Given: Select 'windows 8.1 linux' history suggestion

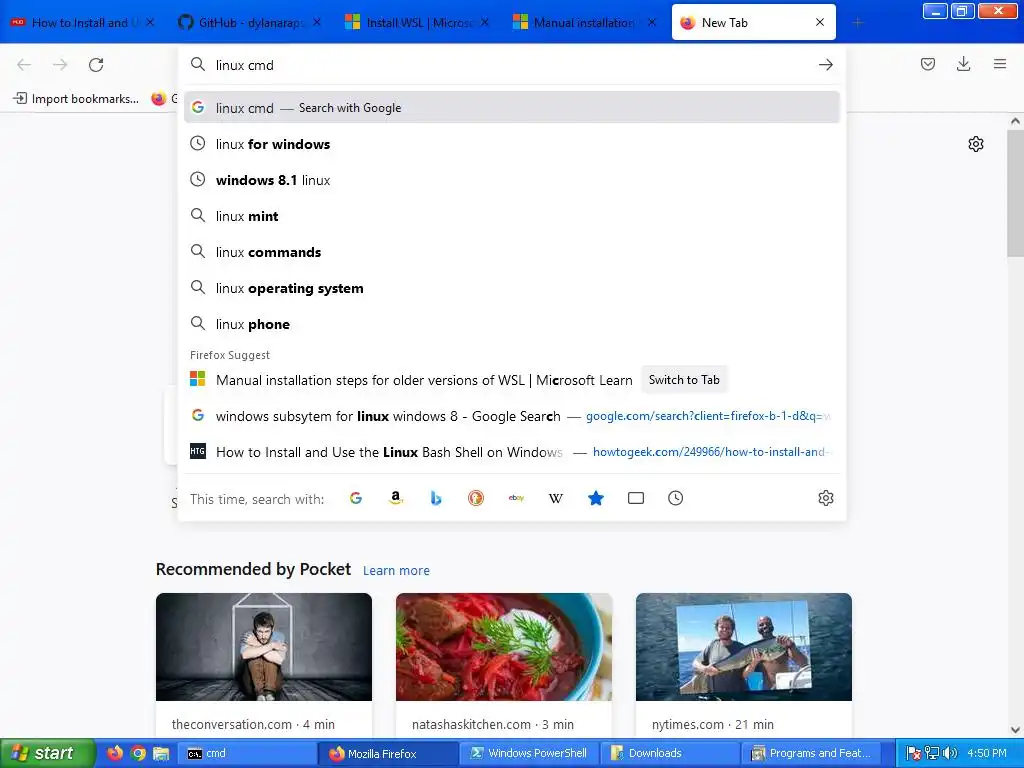Looking at the screenshot, I should tap(511, 180).
